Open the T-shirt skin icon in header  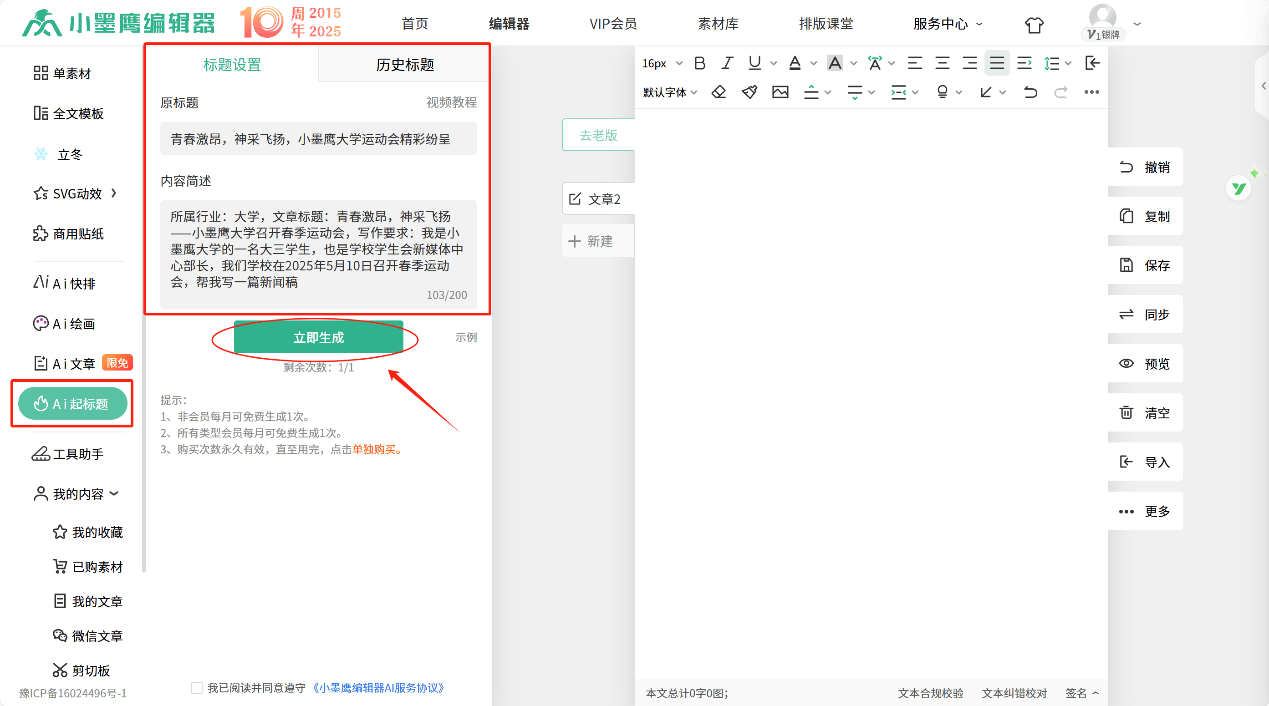pyautogui.click(x=1034, y=24)
